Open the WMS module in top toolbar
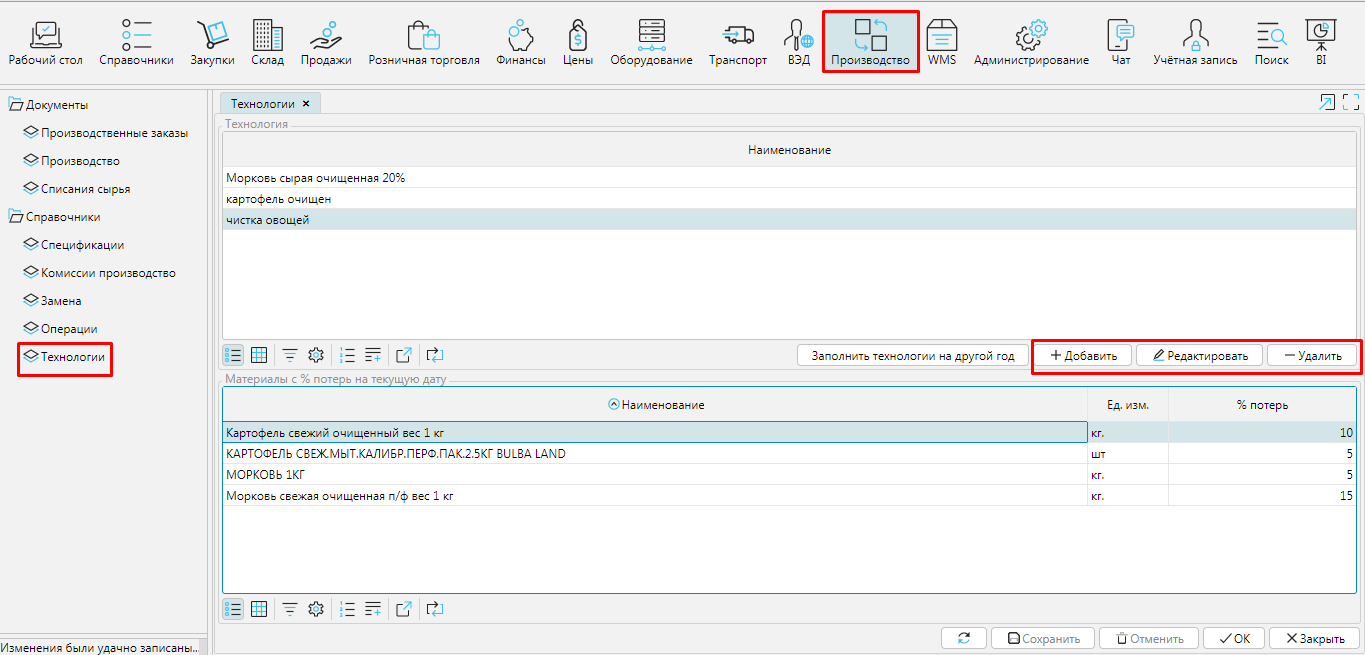This screenshot has width=1365, height=655. click(x=941, y=43)
